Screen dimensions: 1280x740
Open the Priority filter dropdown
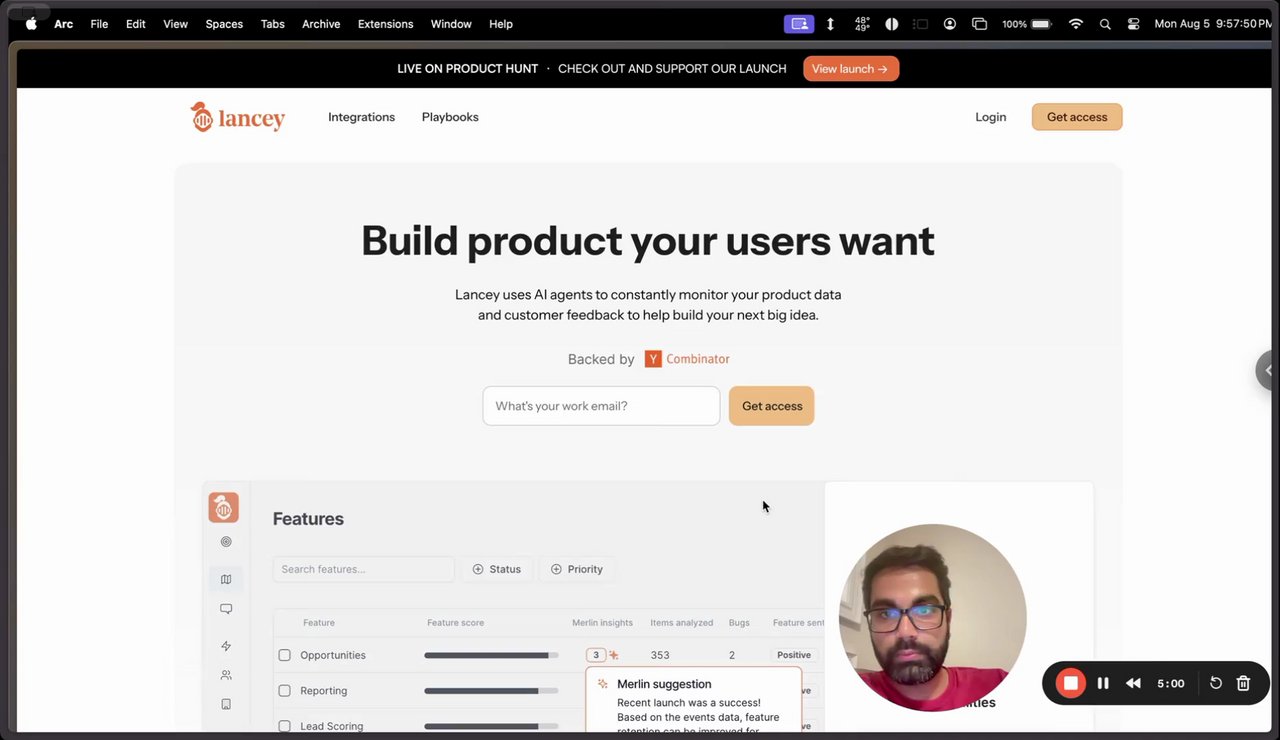point(577,569)
